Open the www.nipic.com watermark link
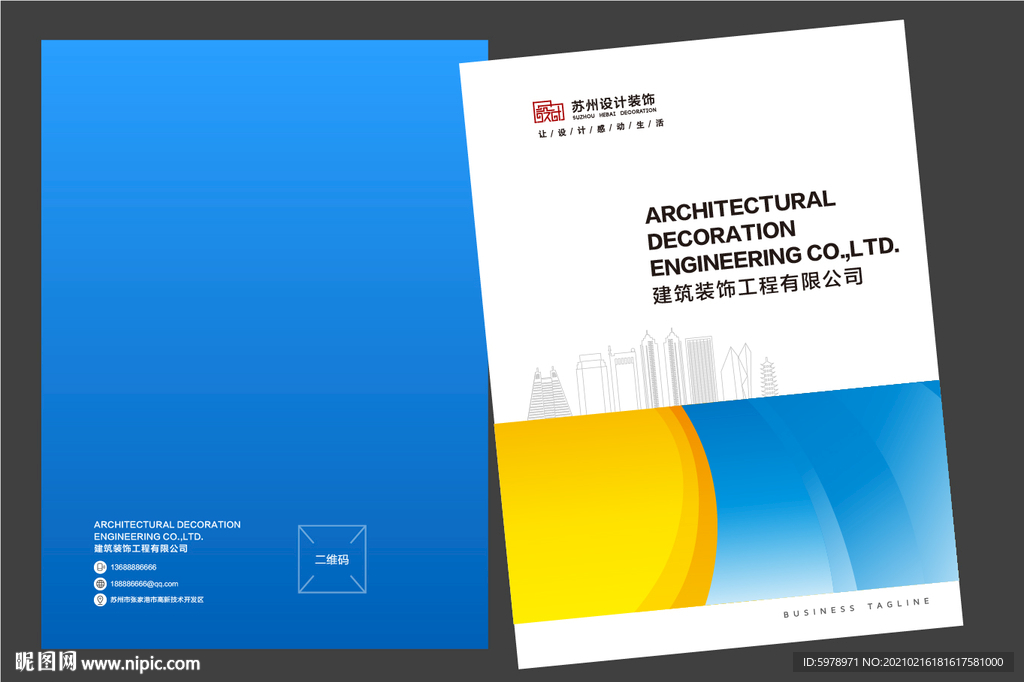The height and width of the screenshot is (682, 1024). pyautogui.click(x=140, y=664)
